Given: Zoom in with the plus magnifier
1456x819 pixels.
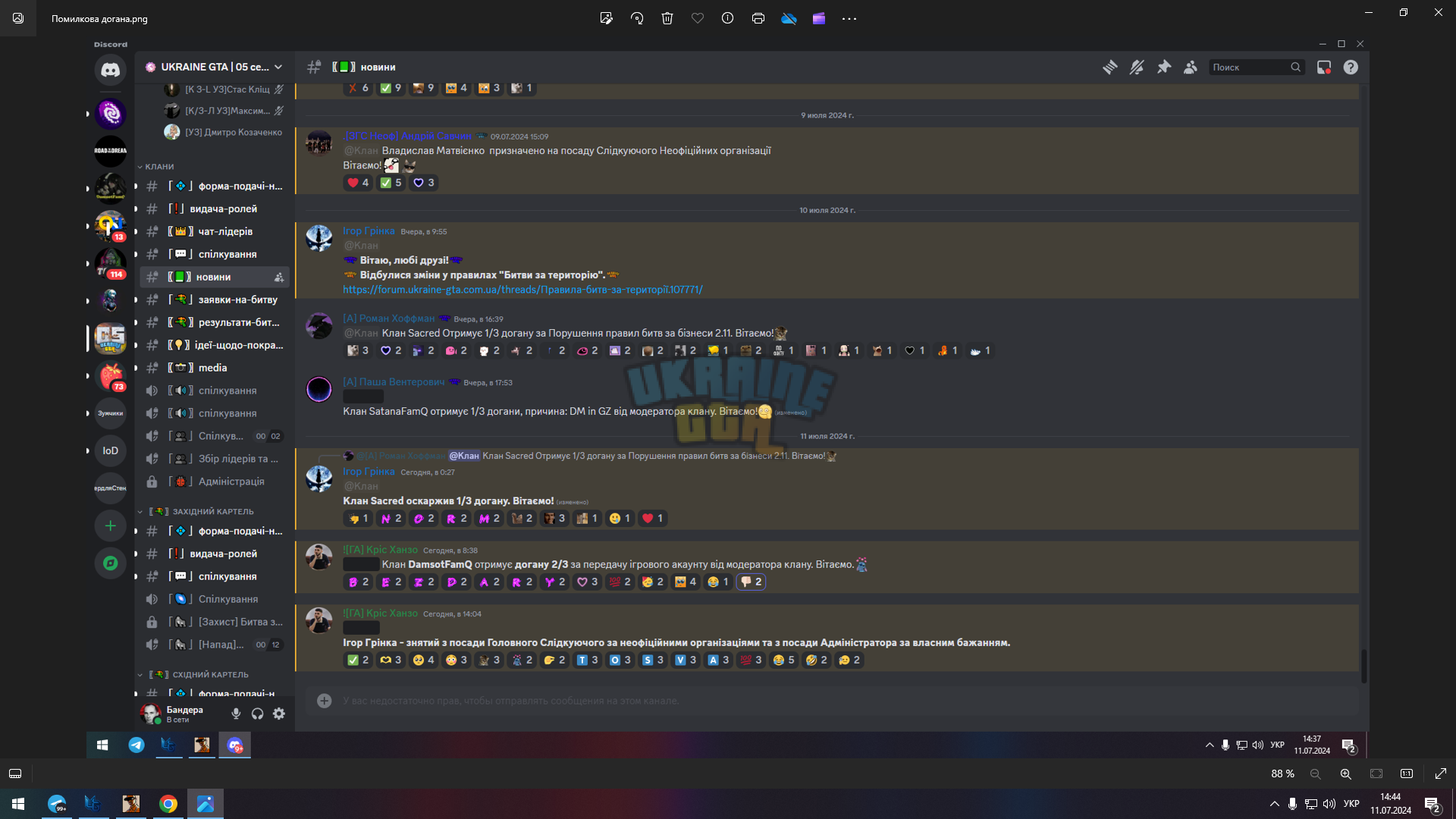Looking at the screenshot, I should pyautogui.click(x=1346, y=773).
